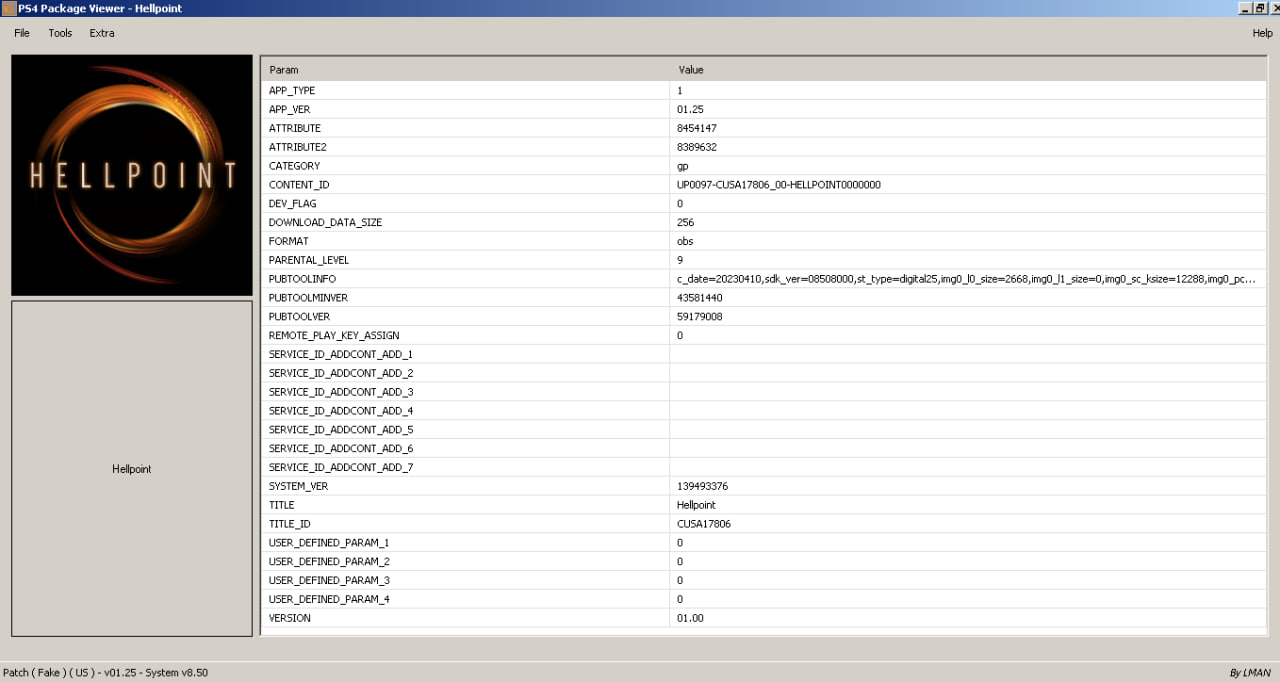Select the USER_DEFINED_PARAM_1 row

point(764,543)
